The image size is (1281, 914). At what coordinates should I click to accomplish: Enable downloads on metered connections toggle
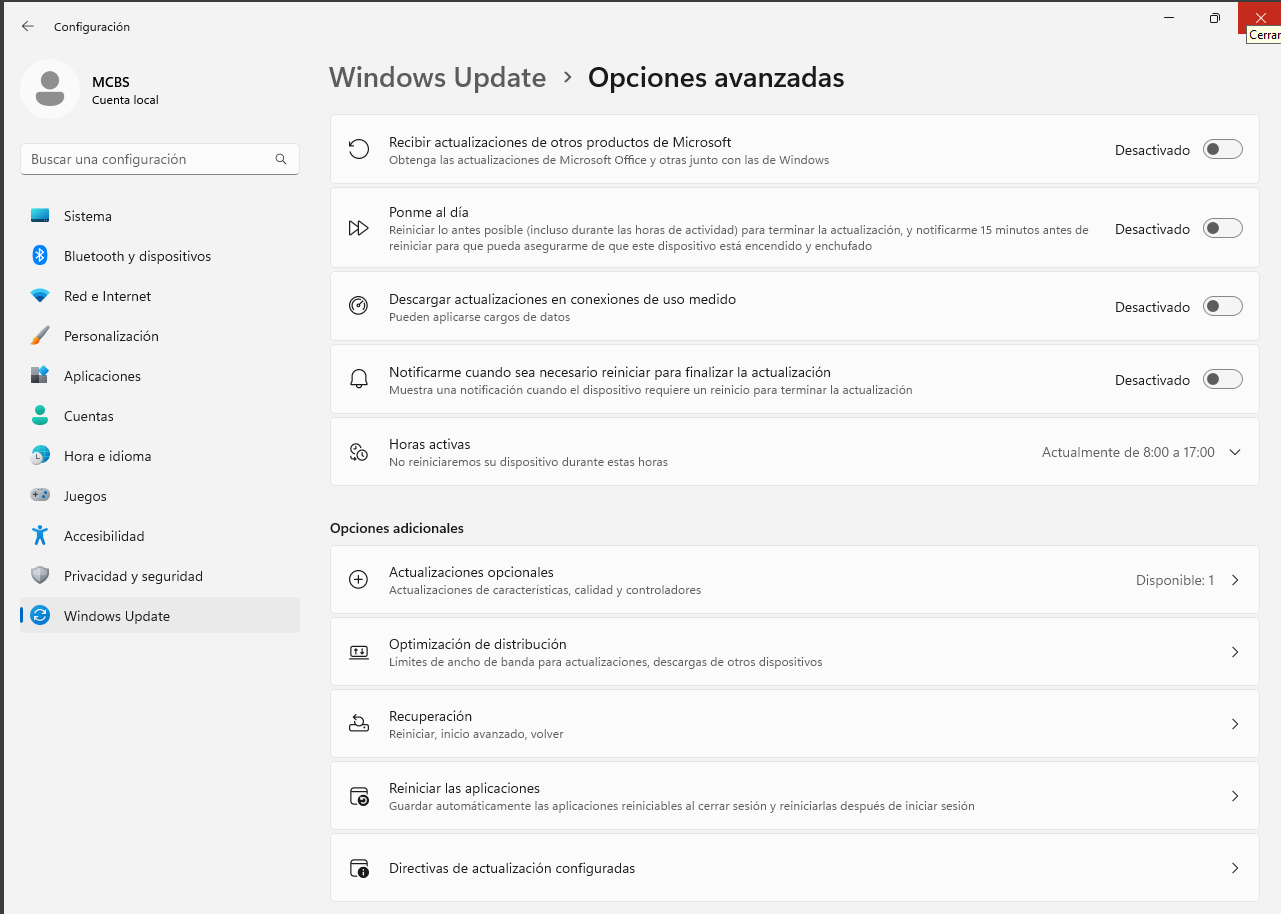1222,306
